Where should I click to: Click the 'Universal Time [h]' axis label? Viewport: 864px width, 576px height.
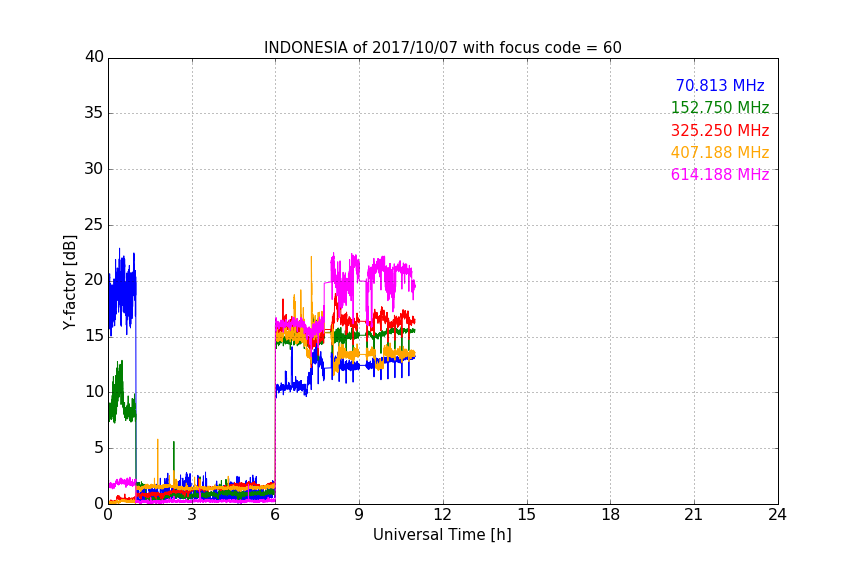pyautogui.click(x=442, y=535)
